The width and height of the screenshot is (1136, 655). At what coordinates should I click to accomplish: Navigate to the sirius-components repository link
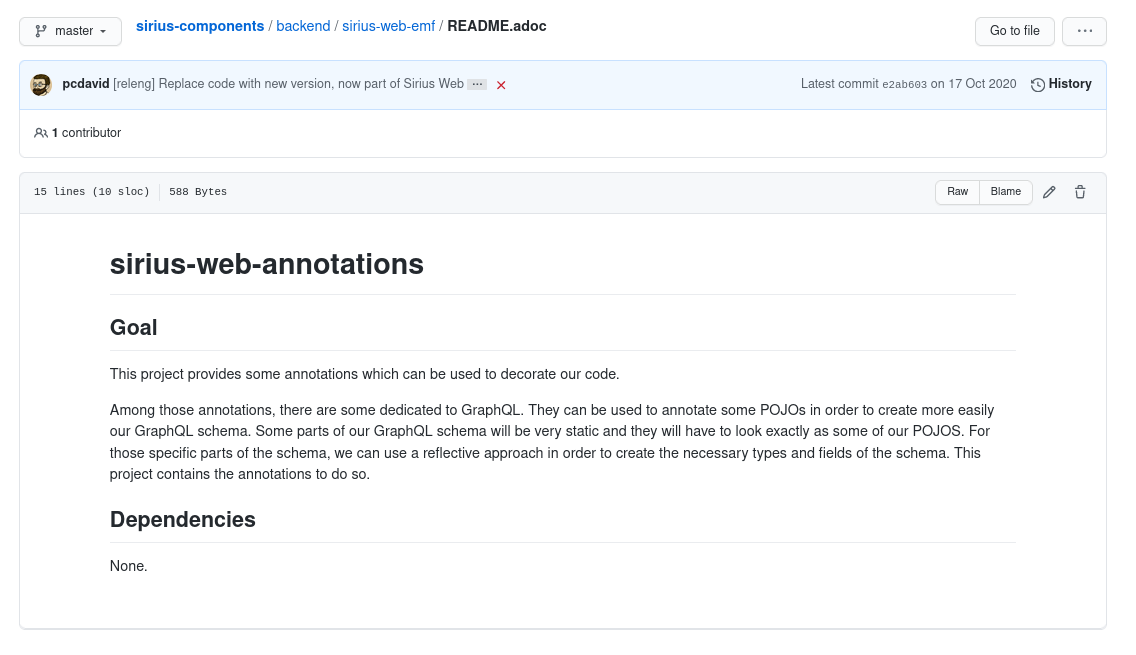(x=199, y=26)
